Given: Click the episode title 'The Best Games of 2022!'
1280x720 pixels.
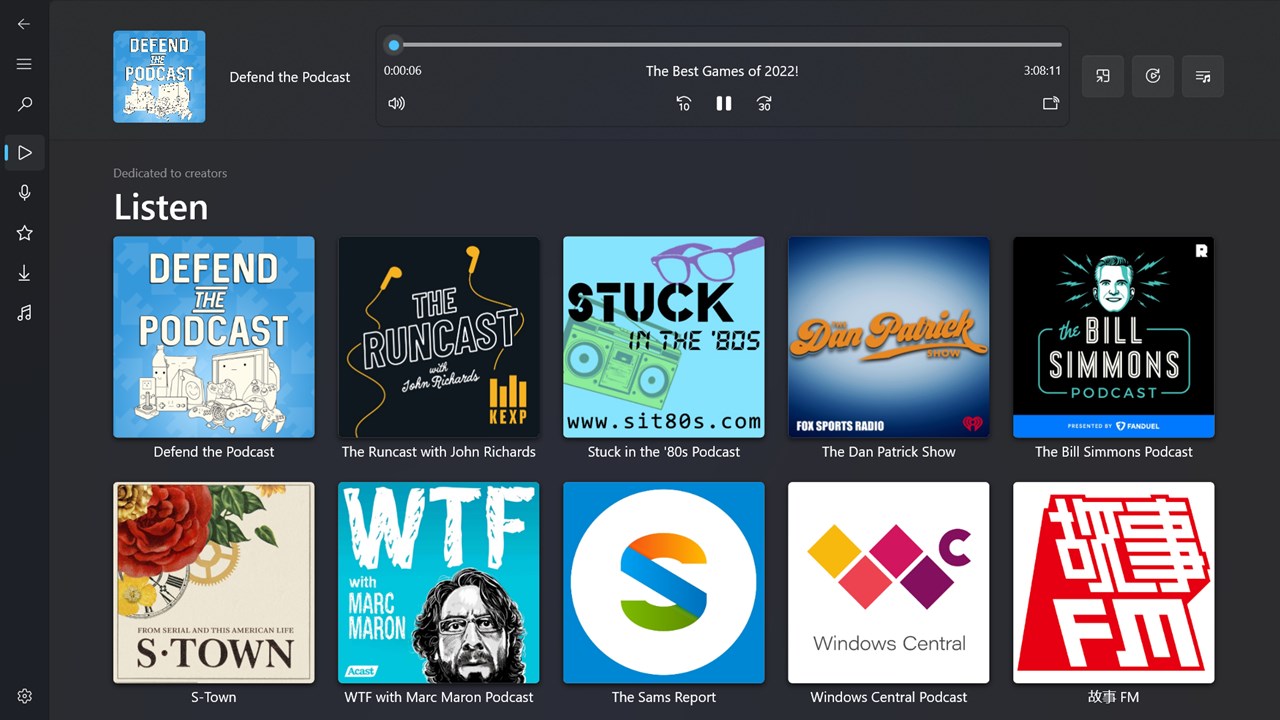Looking at the screenshot, I should pyautogui.click(x=722, y=71).
